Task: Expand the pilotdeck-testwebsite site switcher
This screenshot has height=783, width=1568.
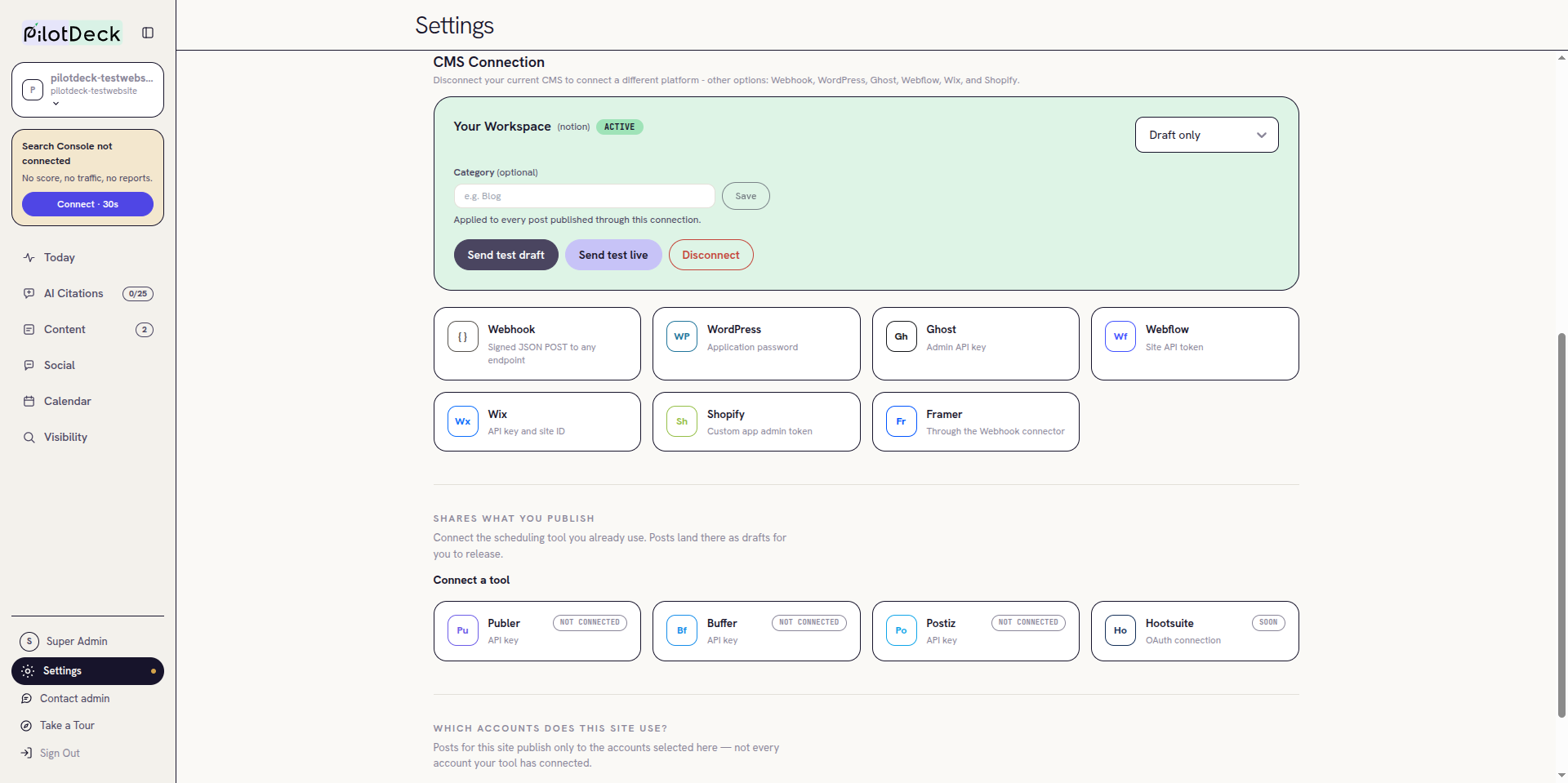Action: click(x=87, y=90)
